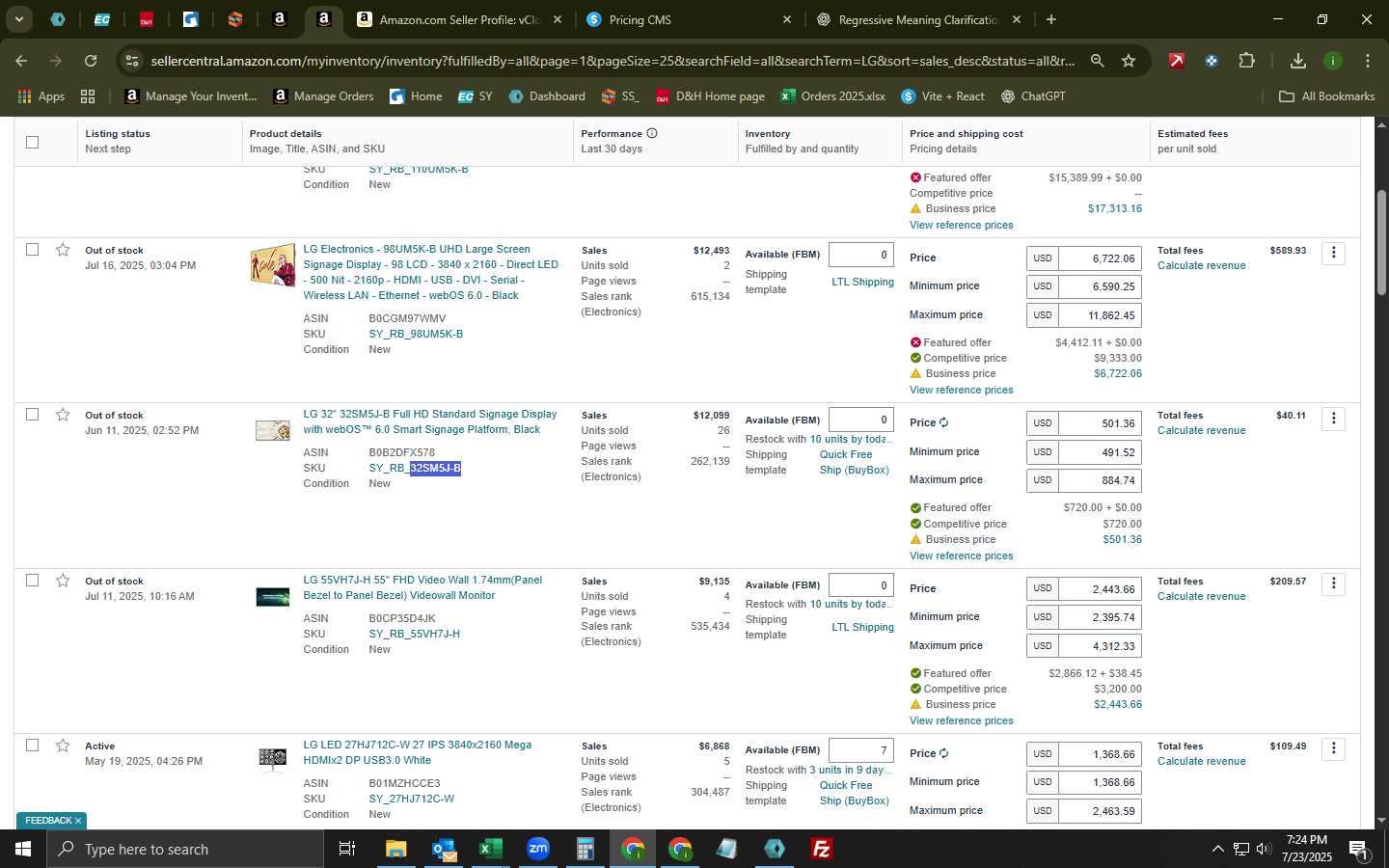Select the 55VH7J-H listing checkbox
Viewport: 1389px width, 868px height.
point(33,580)
